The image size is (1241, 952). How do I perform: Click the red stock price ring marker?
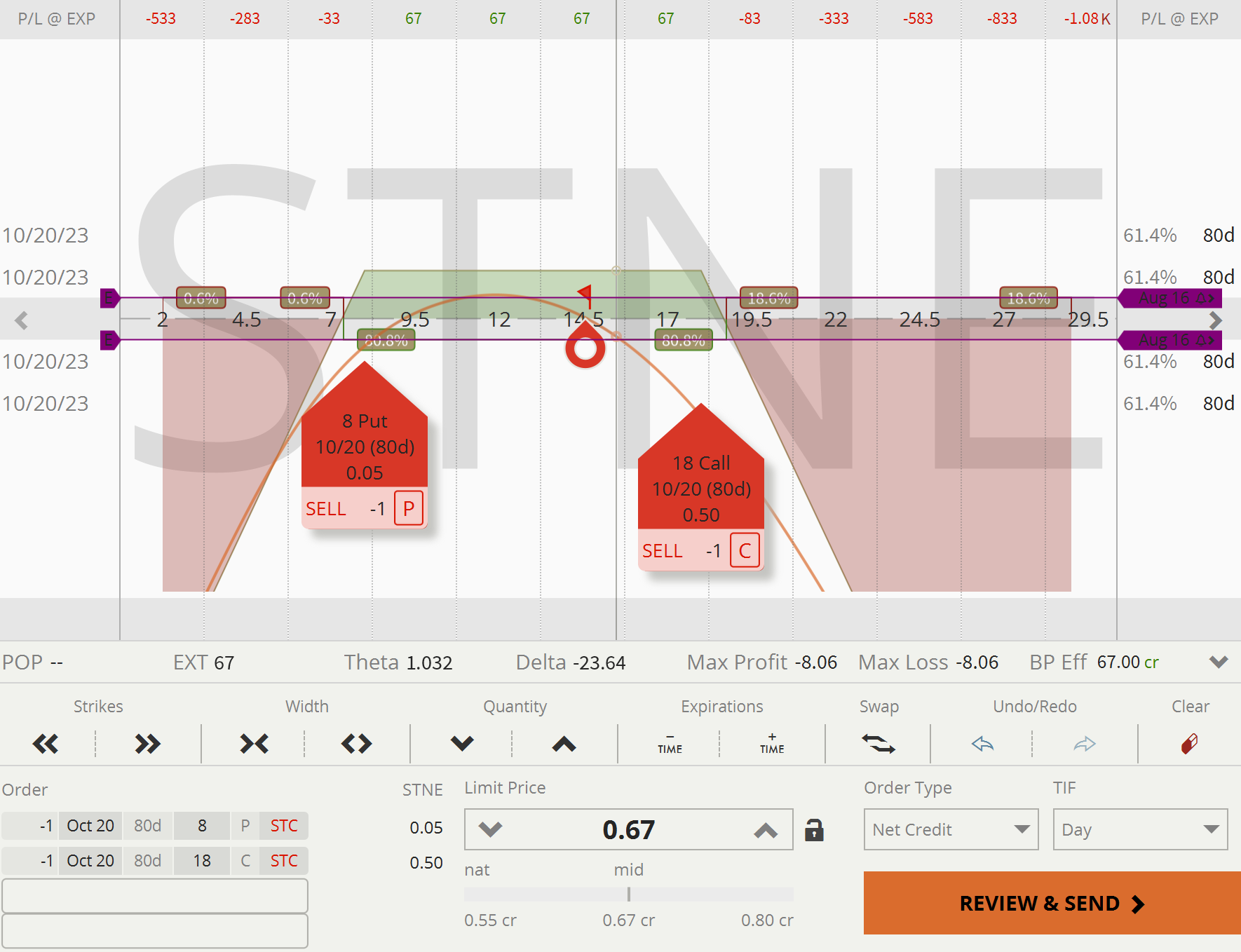585,348
